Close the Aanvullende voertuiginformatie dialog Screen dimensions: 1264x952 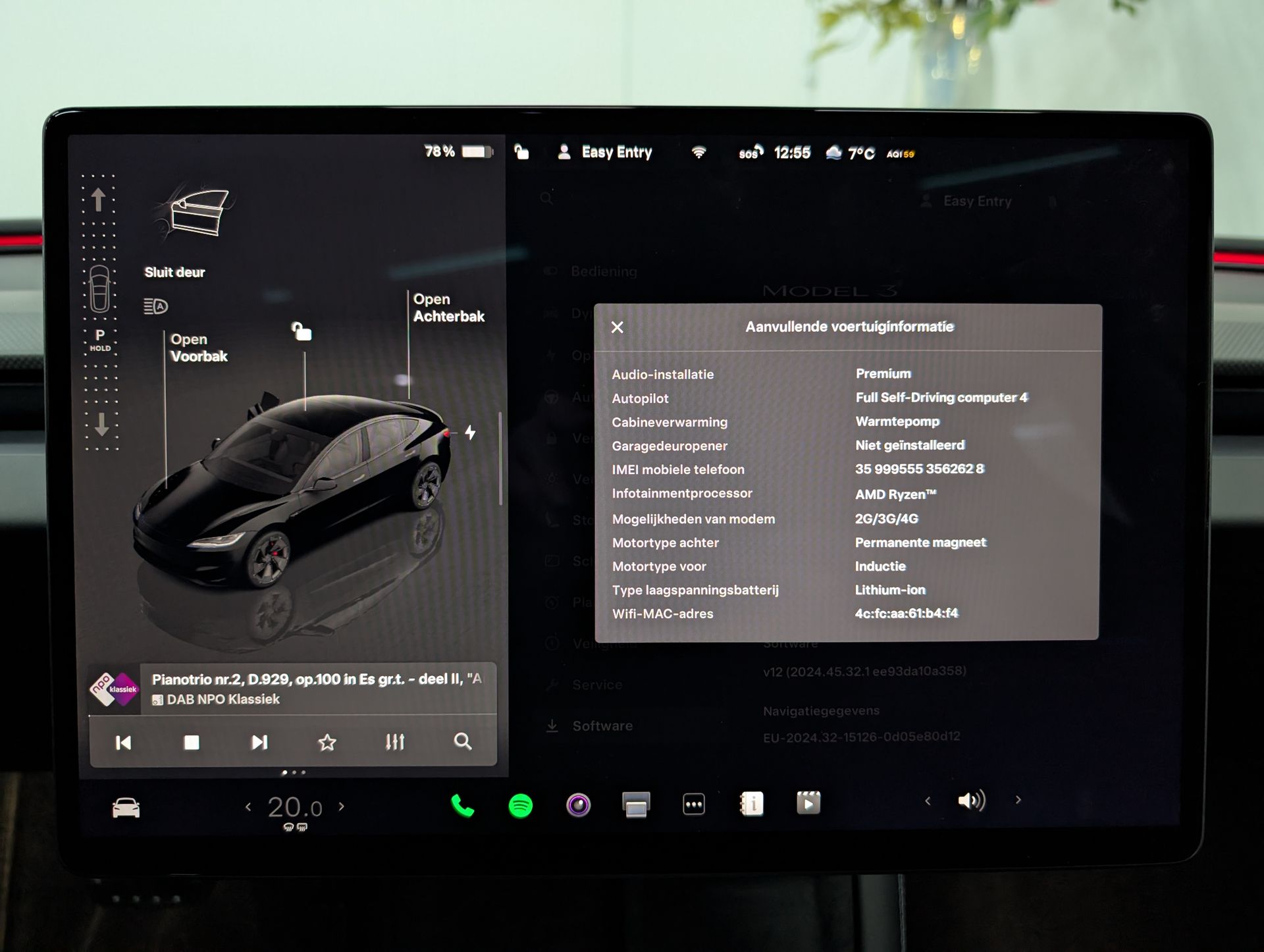(617, 327)
